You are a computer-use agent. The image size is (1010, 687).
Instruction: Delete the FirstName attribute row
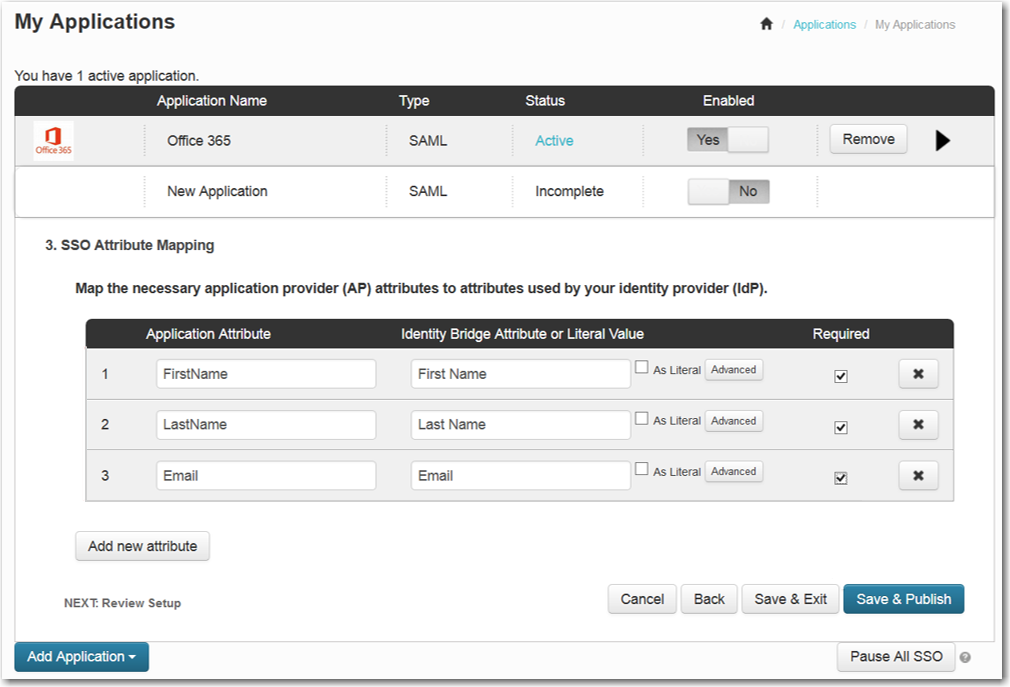pos(918,374)
